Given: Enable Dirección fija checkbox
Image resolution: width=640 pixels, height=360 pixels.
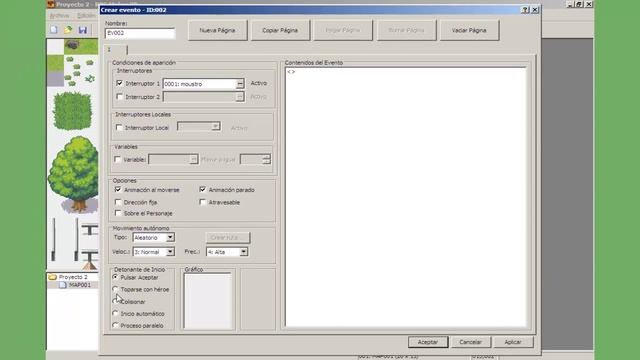Looking at the screenshot, I should point(118,202).
